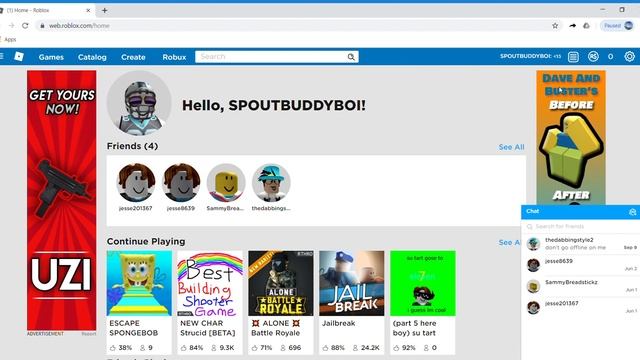Open the Apps bookmarks shortcut
The width and height of the screenshot is (640, 360).
tap(9, 39)
